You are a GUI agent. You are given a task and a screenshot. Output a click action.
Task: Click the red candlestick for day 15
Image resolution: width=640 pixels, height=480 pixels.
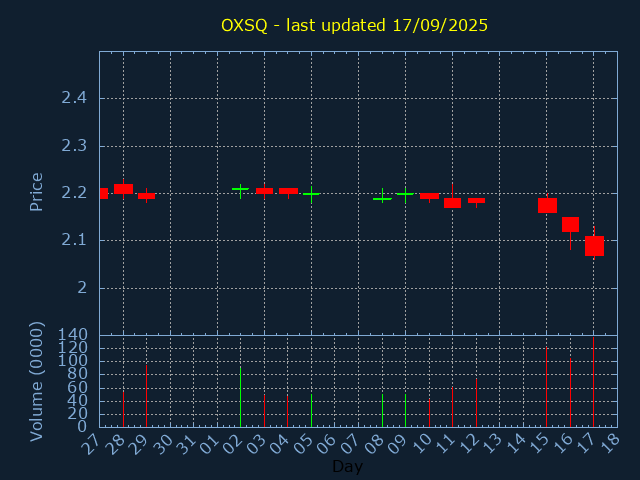pos(547,205)
